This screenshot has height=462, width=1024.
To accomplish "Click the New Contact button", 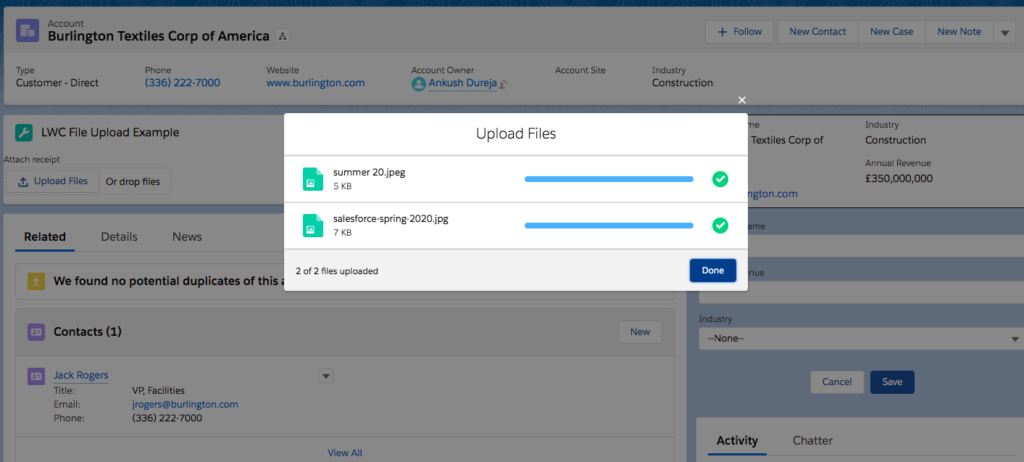I will pyautogui.click(x=817, y=31).
